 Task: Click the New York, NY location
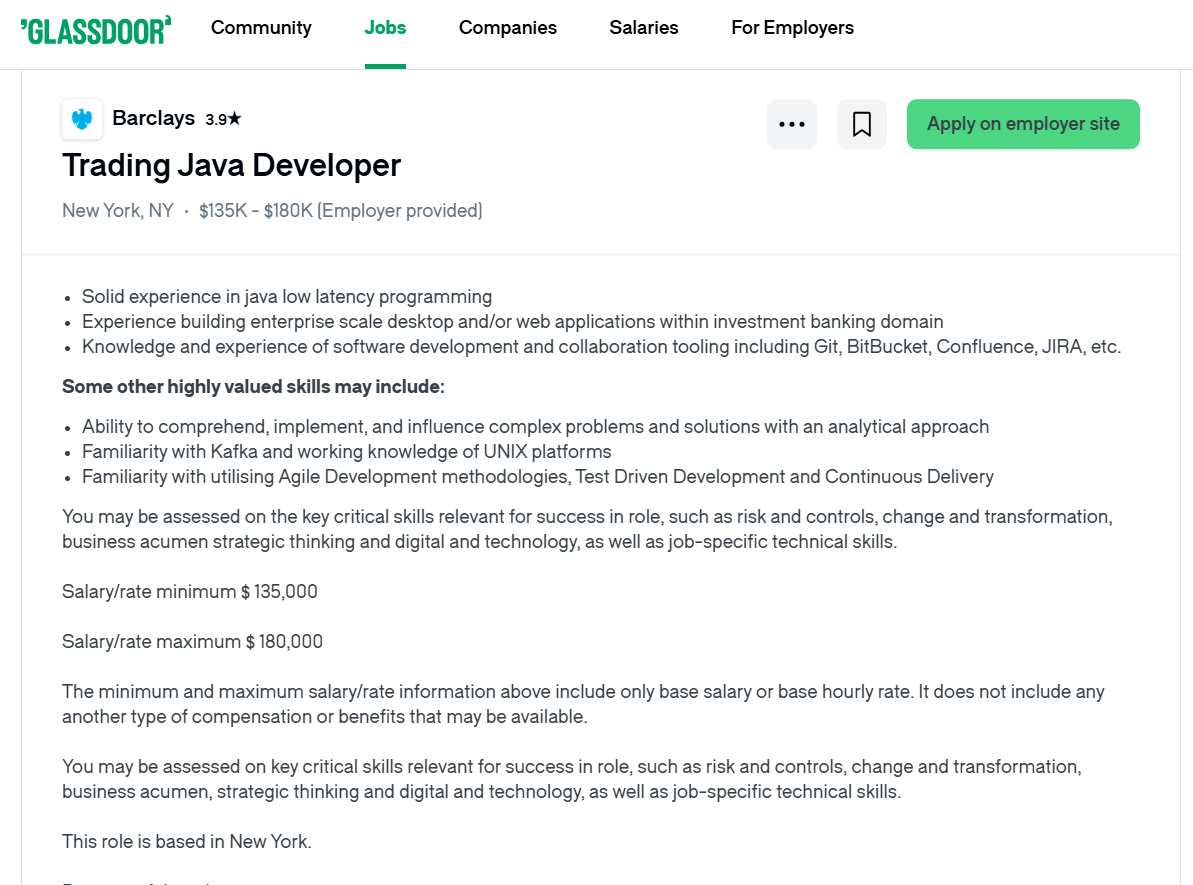pos(118,211)
